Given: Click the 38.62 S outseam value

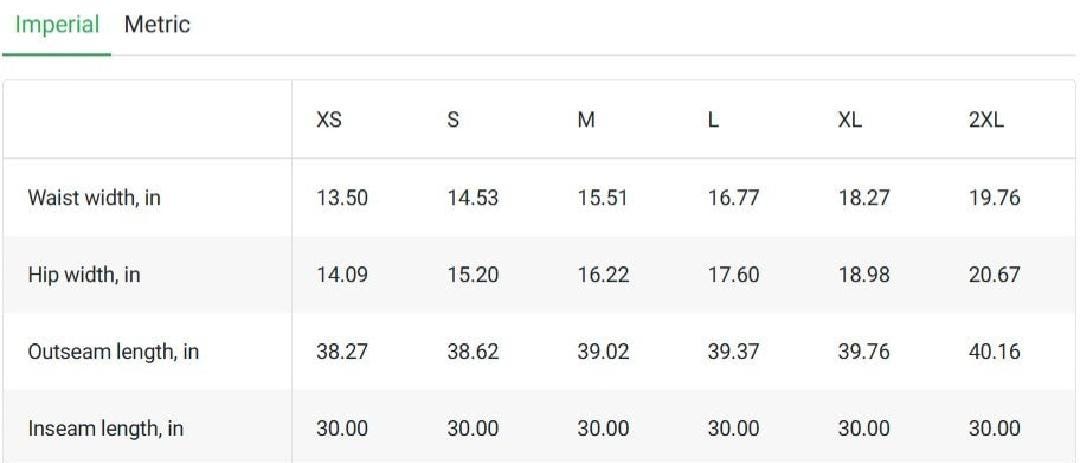Looking at the screenshot, I should (x=473, y=352).
